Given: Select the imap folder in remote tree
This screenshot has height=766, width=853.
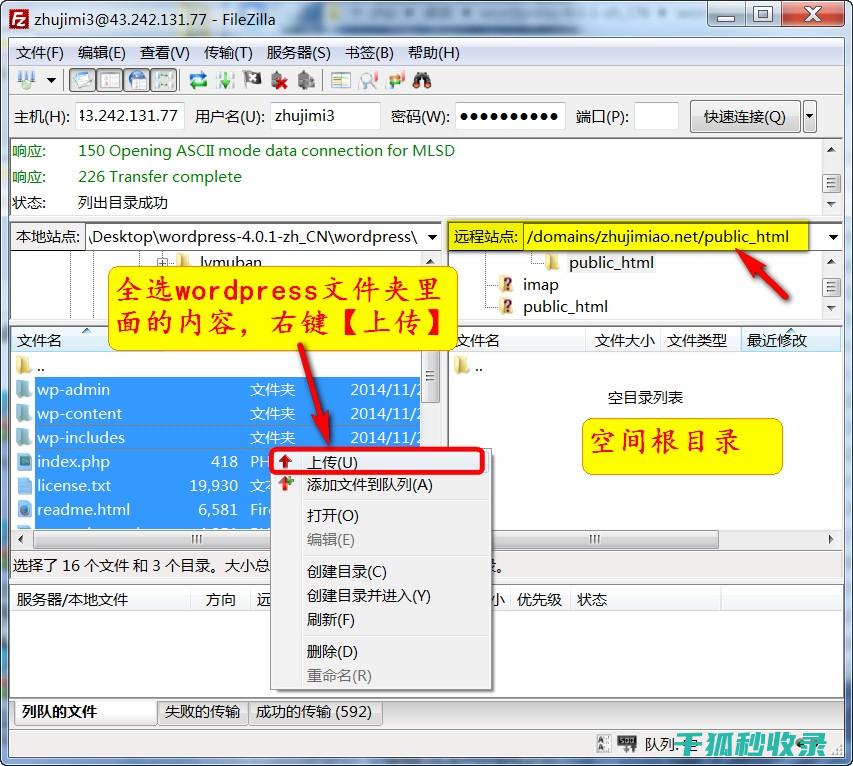Looking at the screenshot, I should (x=540, y=285).
